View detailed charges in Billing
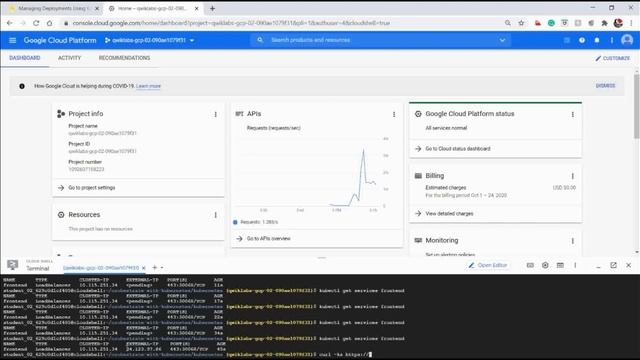The height and width of the screenshot is (360, 640). [449, 213]
